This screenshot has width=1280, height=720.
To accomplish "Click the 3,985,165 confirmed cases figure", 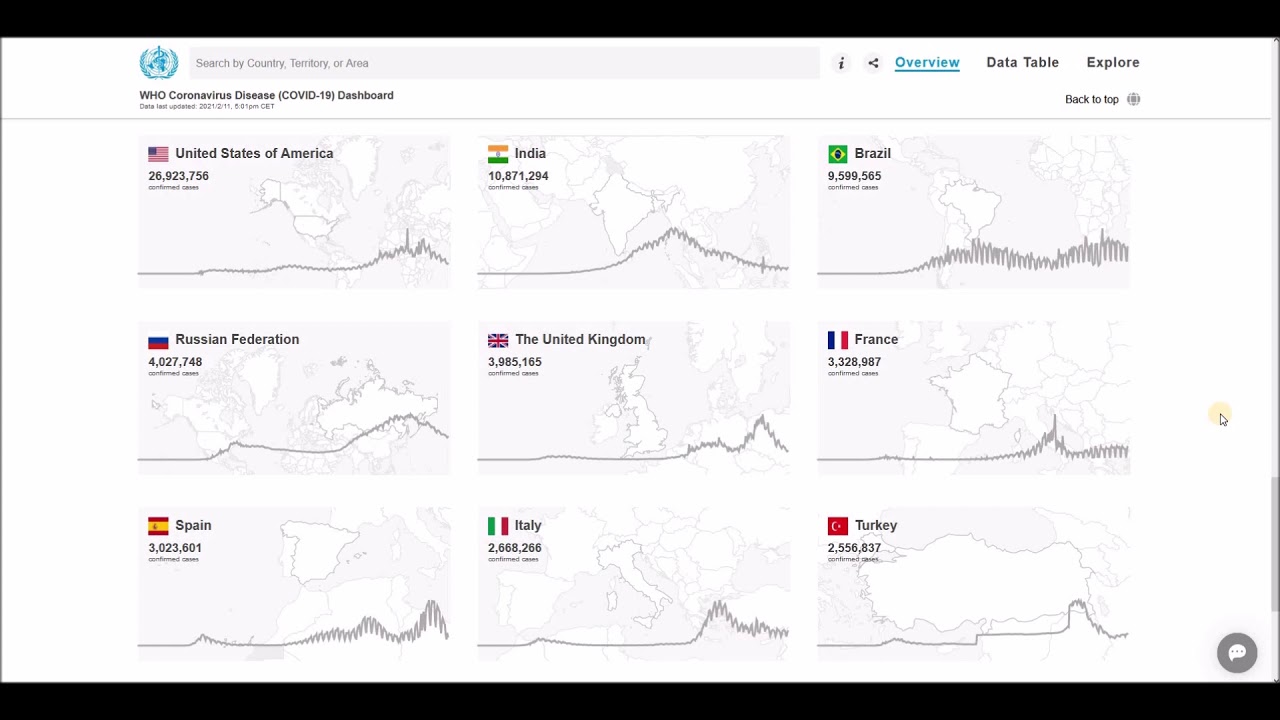I will point(515,362).
